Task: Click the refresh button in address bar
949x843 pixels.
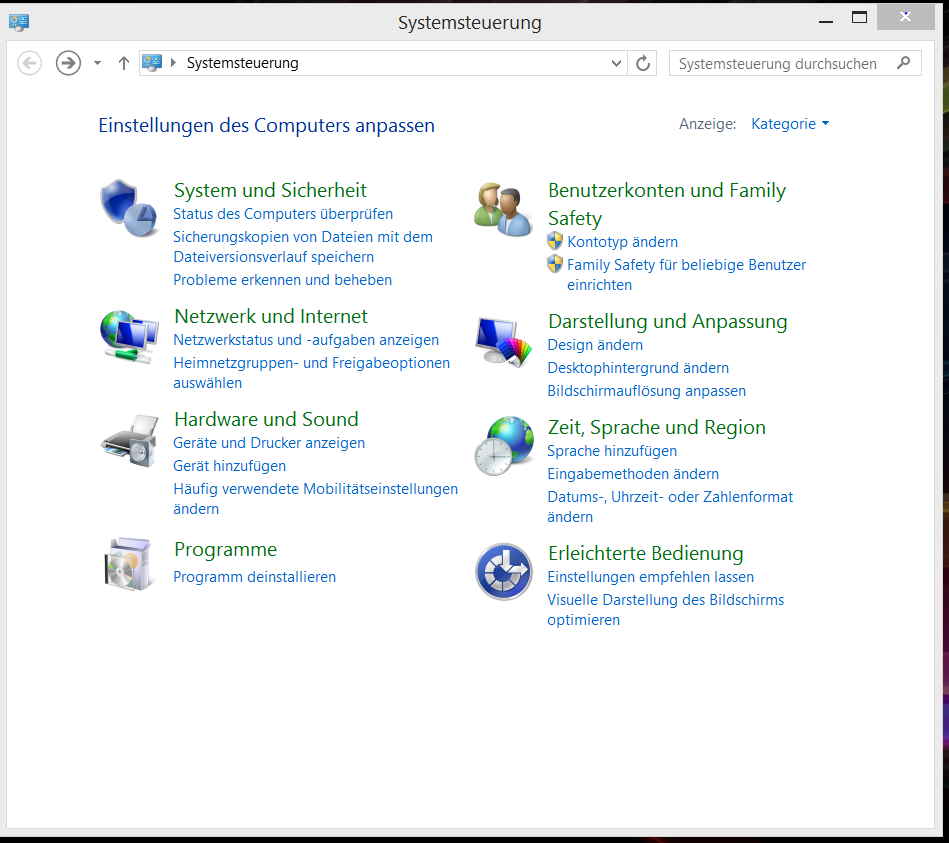Action: click(644, 63)
